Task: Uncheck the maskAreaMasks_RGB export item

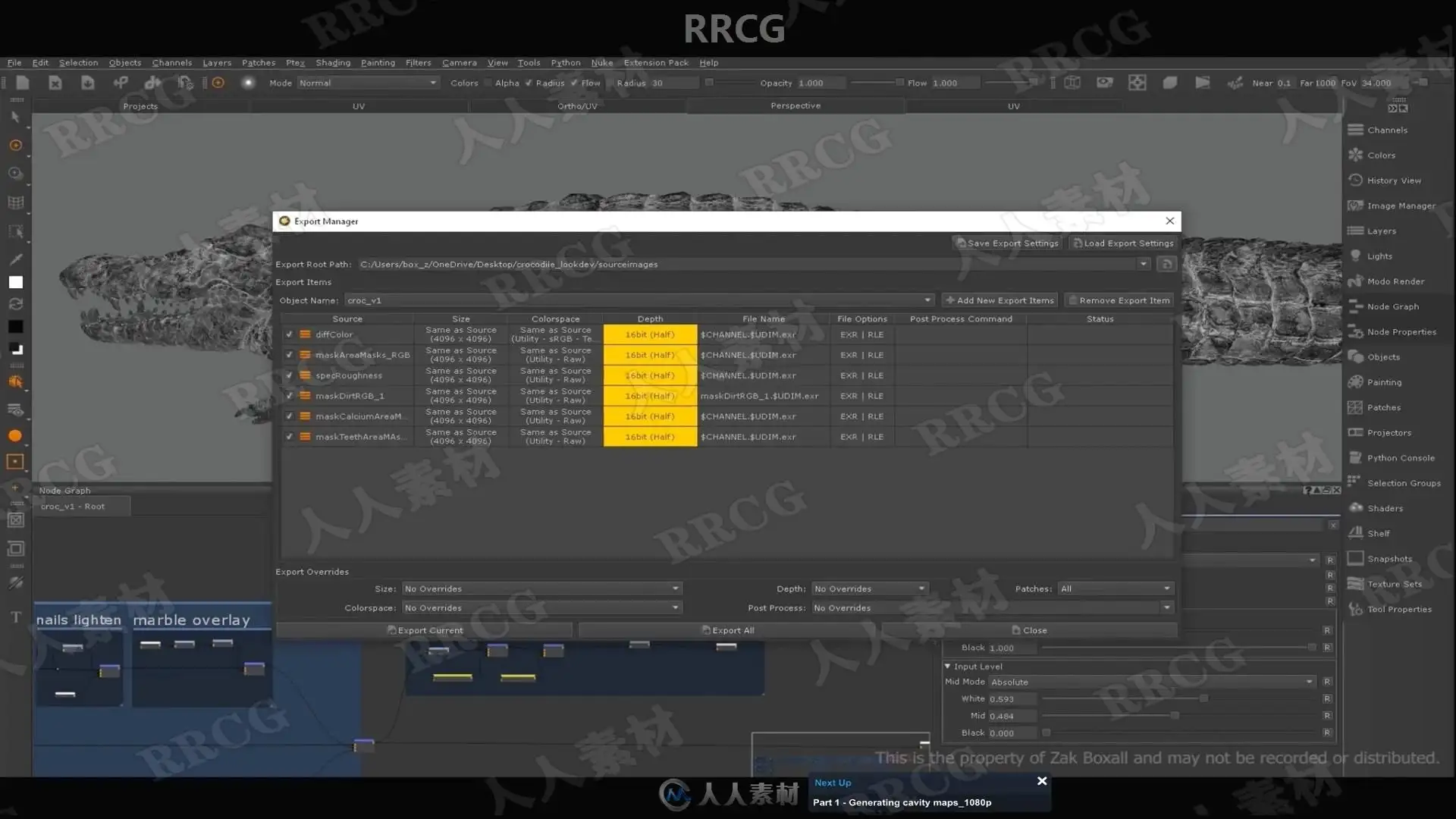Action: (289, 355)
